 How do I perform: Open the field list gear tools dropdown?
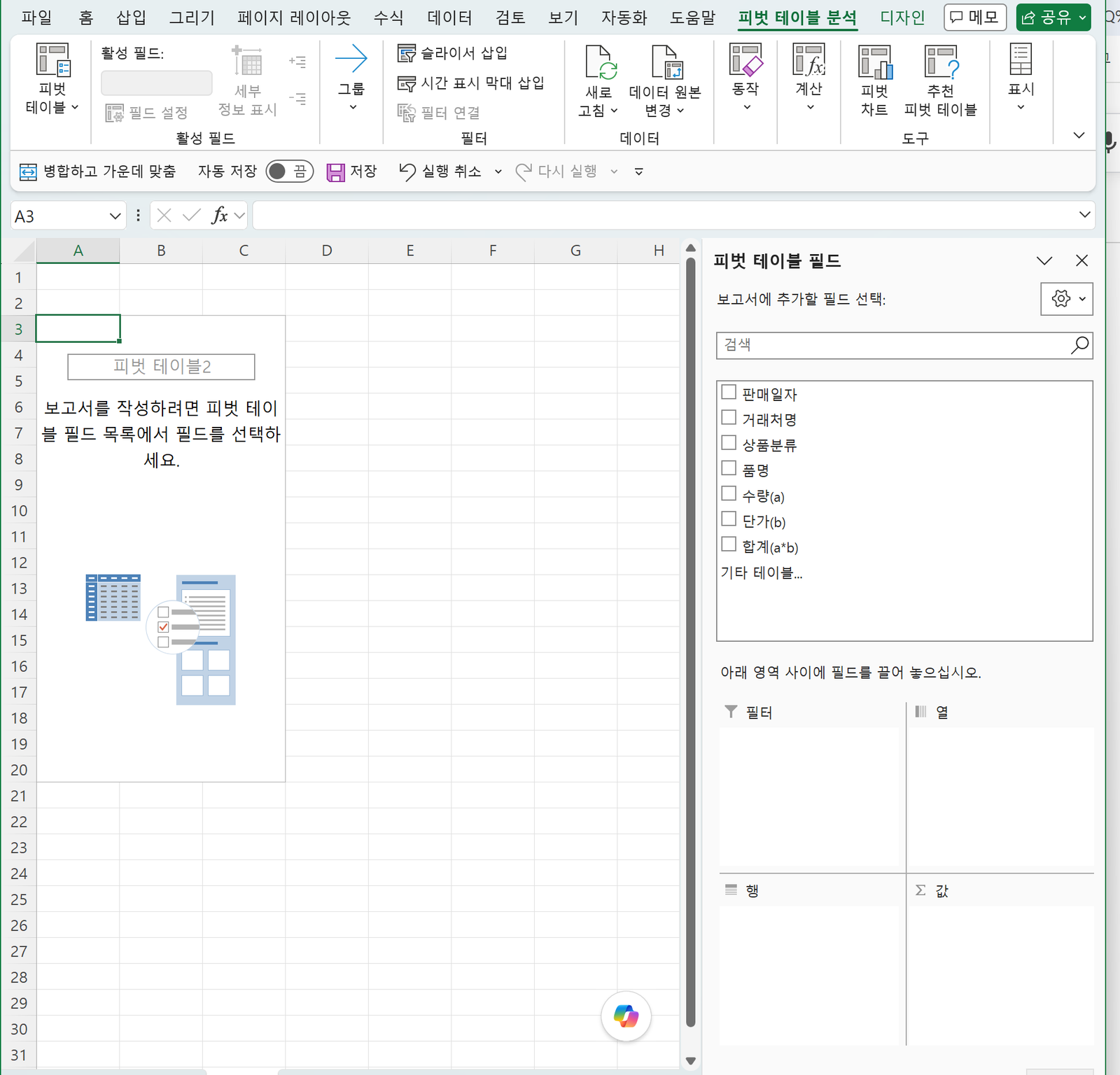coord(1067,299)
